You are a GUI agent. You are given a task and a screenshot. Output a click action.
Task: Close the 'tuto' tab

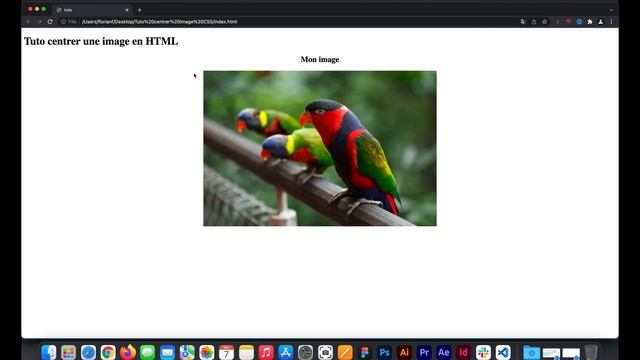point(127,10)
